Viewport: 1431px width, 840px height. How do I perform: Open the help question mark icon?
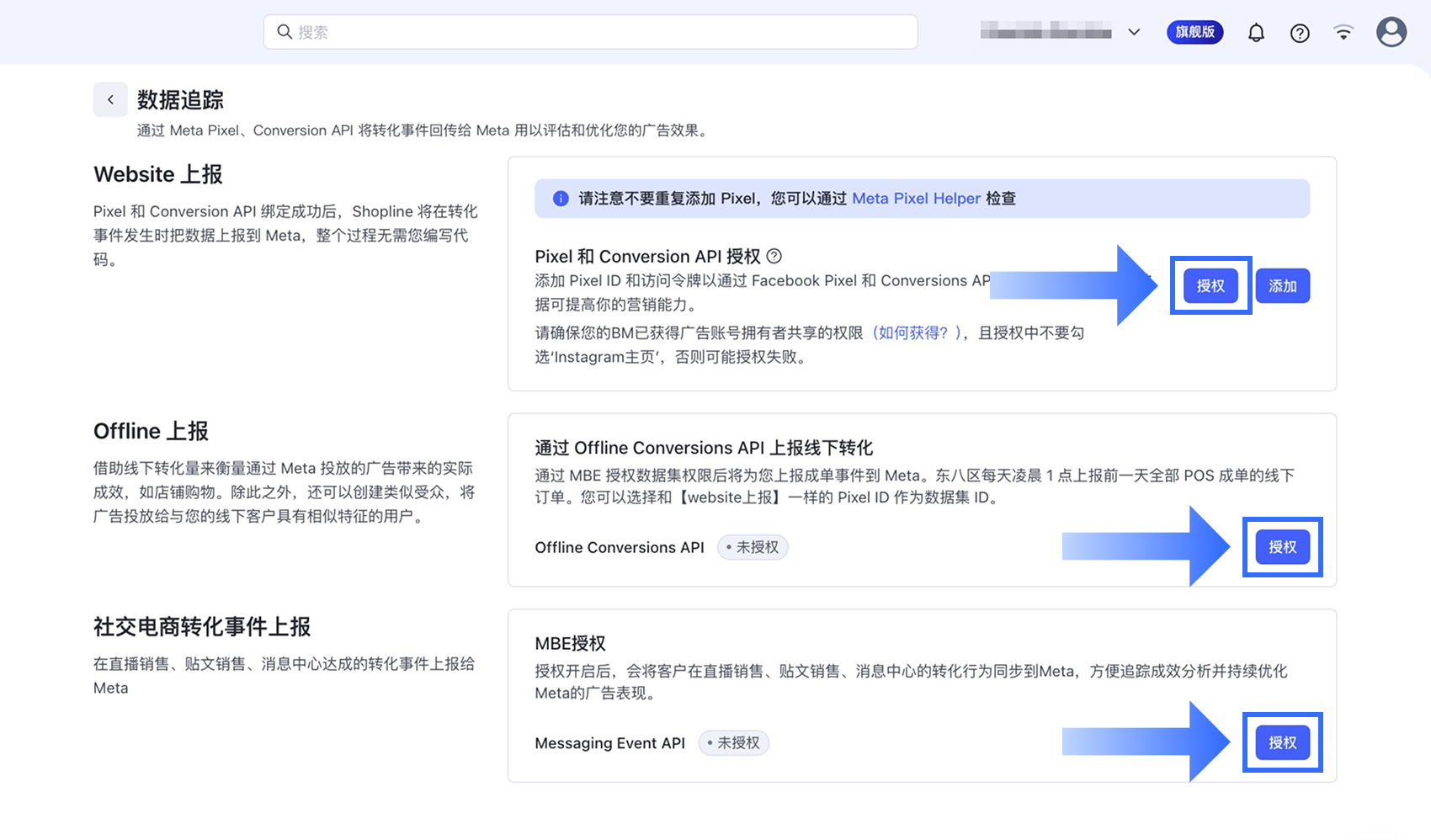1300,33
